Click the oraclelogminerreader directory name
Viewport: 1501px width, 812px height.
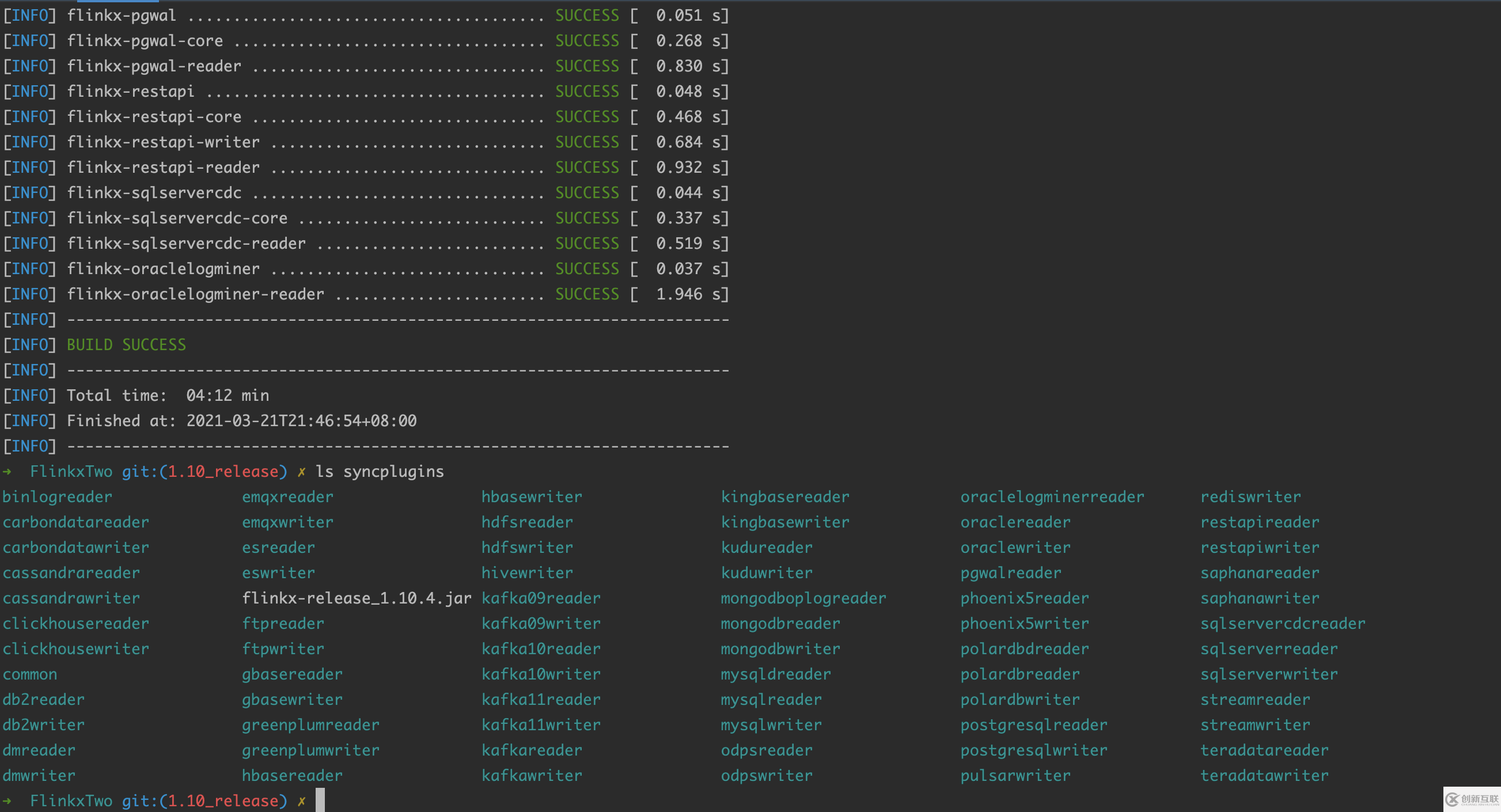coord(1052,497)
